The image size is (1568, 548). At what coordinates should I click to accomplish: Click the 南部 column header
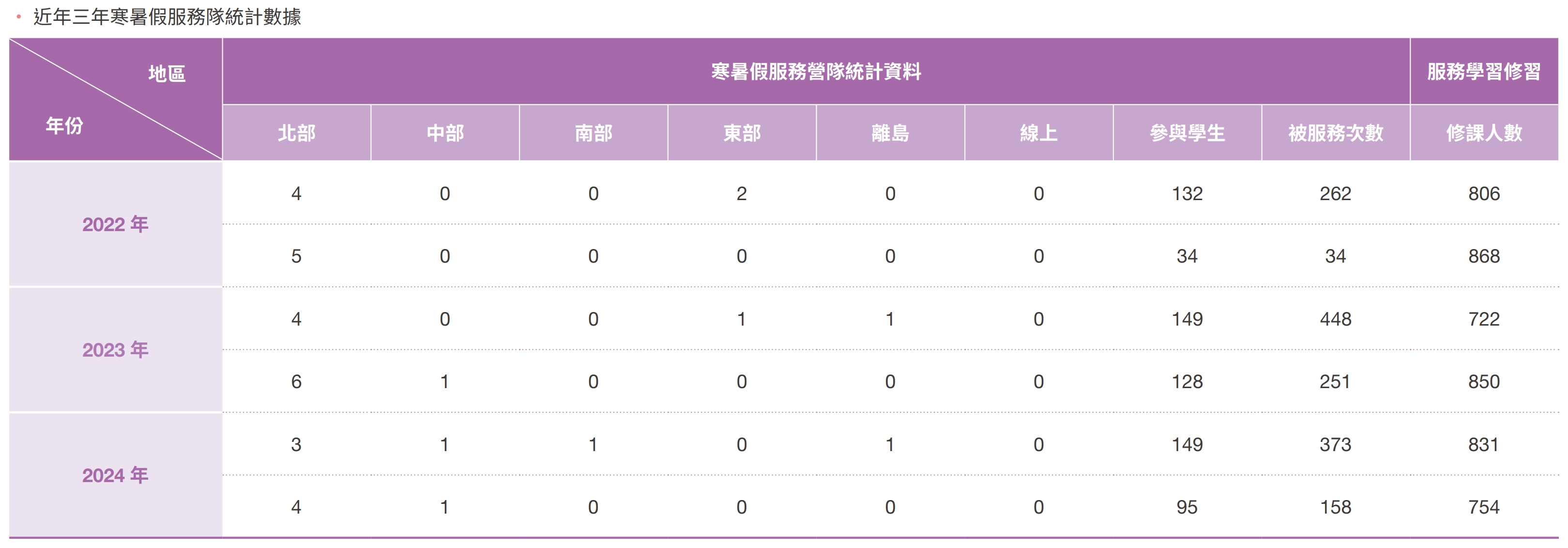[x=594, y=133]
